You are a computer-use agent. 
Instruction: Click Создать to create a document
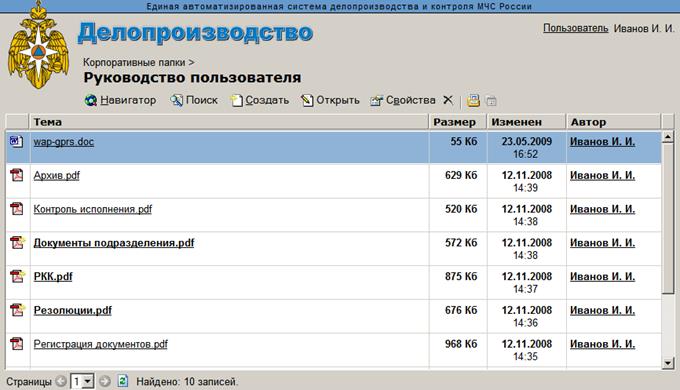coord(260,100)
